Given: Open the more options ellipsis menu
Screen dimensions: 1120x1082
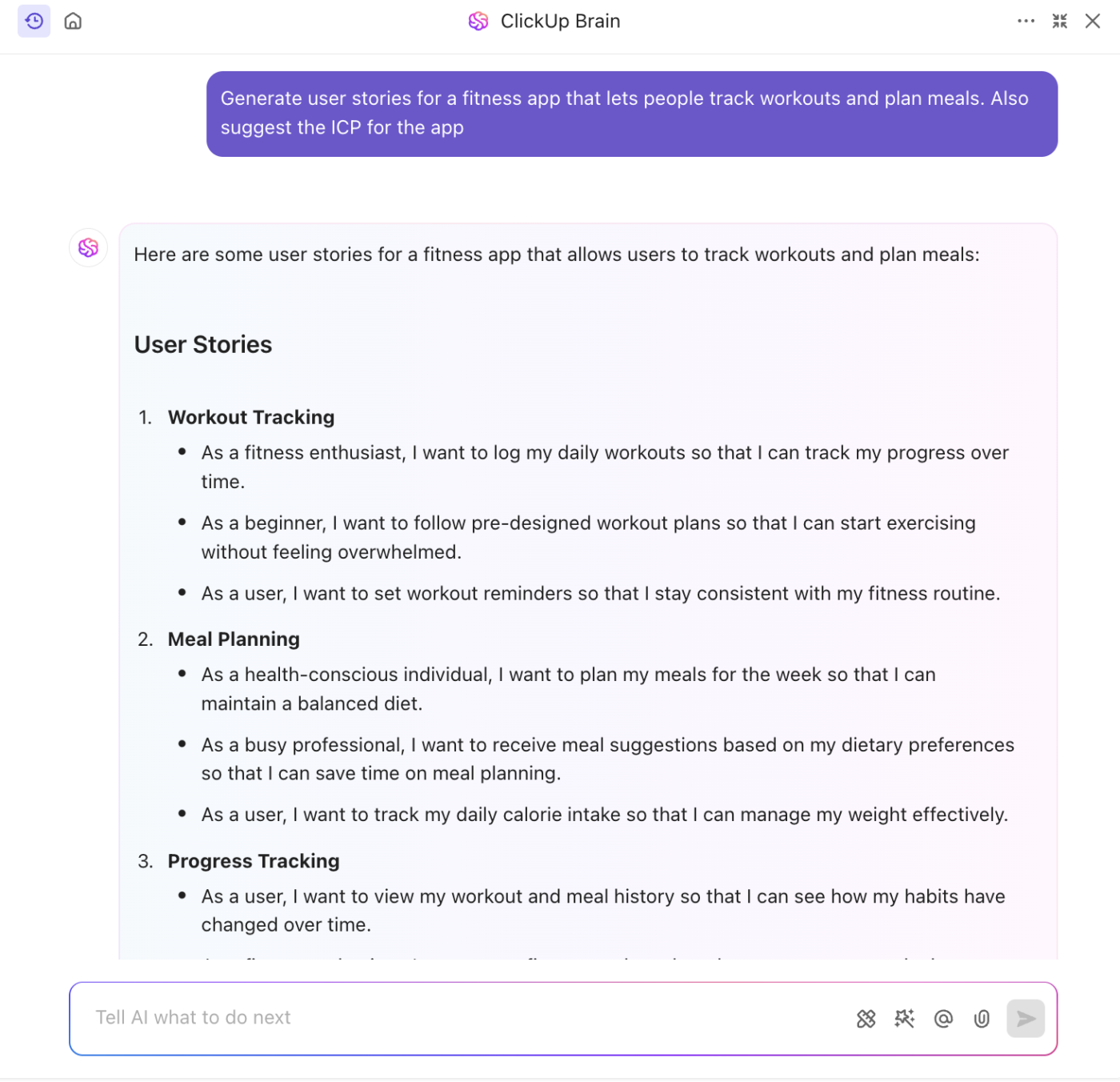Looking at the screenshot, I should [1026, 21].
